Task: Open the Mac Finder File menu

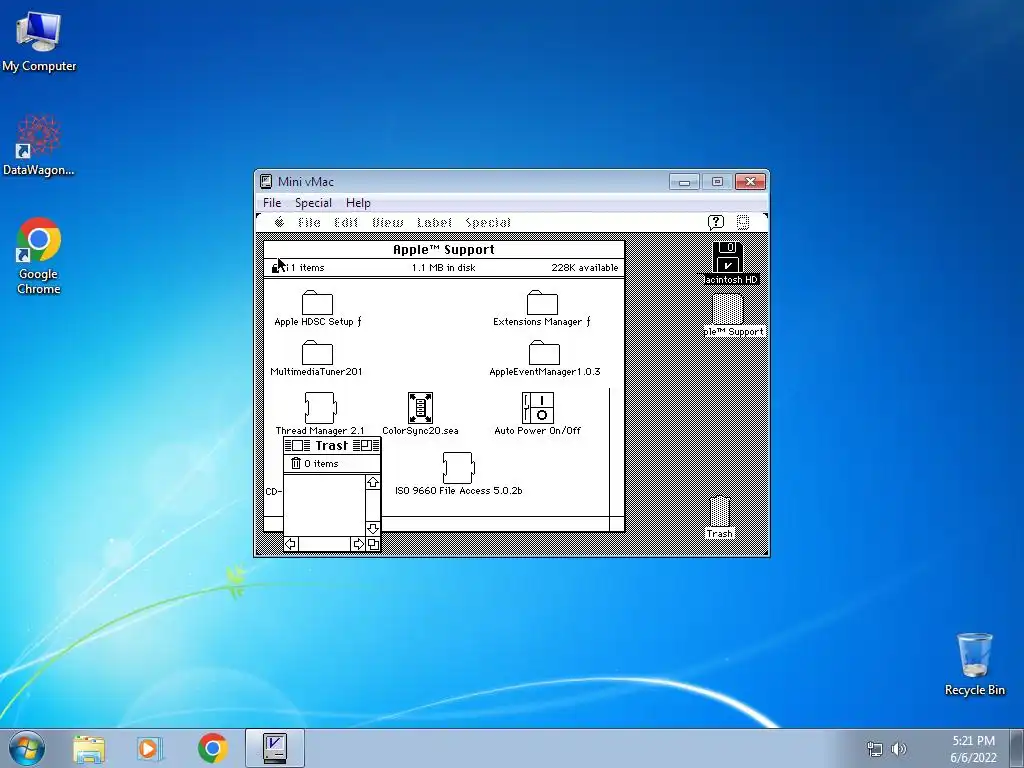Action: [x=310, y=223]
